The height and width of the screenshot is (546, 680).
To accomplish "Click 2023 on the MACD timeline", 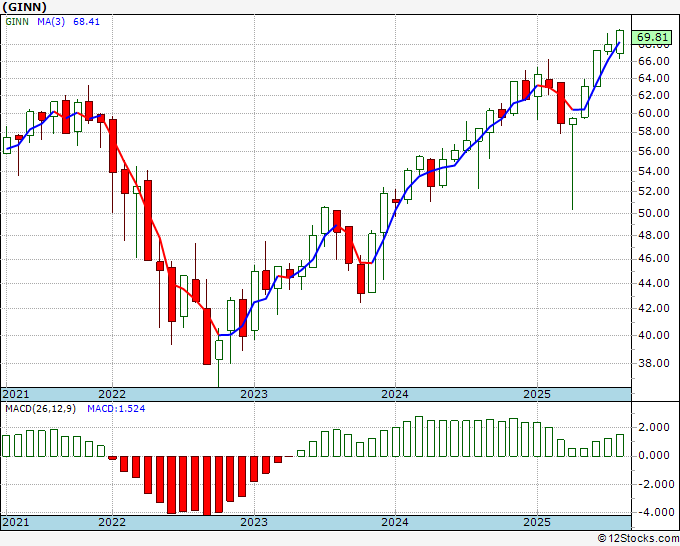I will click(254, 522).
